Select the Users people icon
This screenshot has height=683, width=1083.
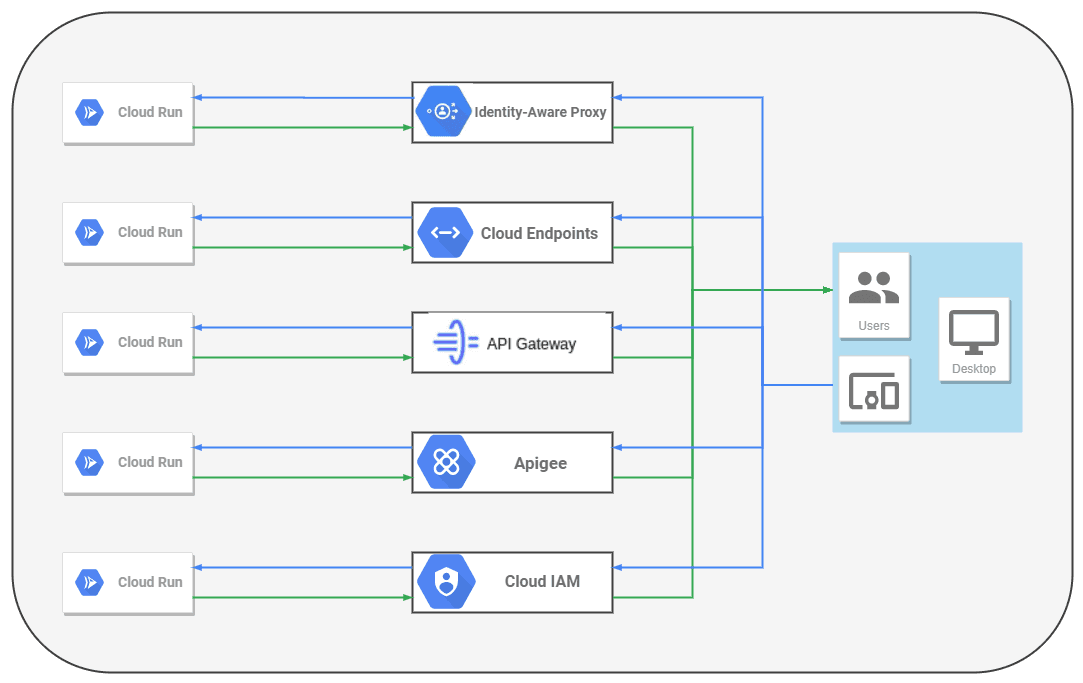click(x=873, y=286)
